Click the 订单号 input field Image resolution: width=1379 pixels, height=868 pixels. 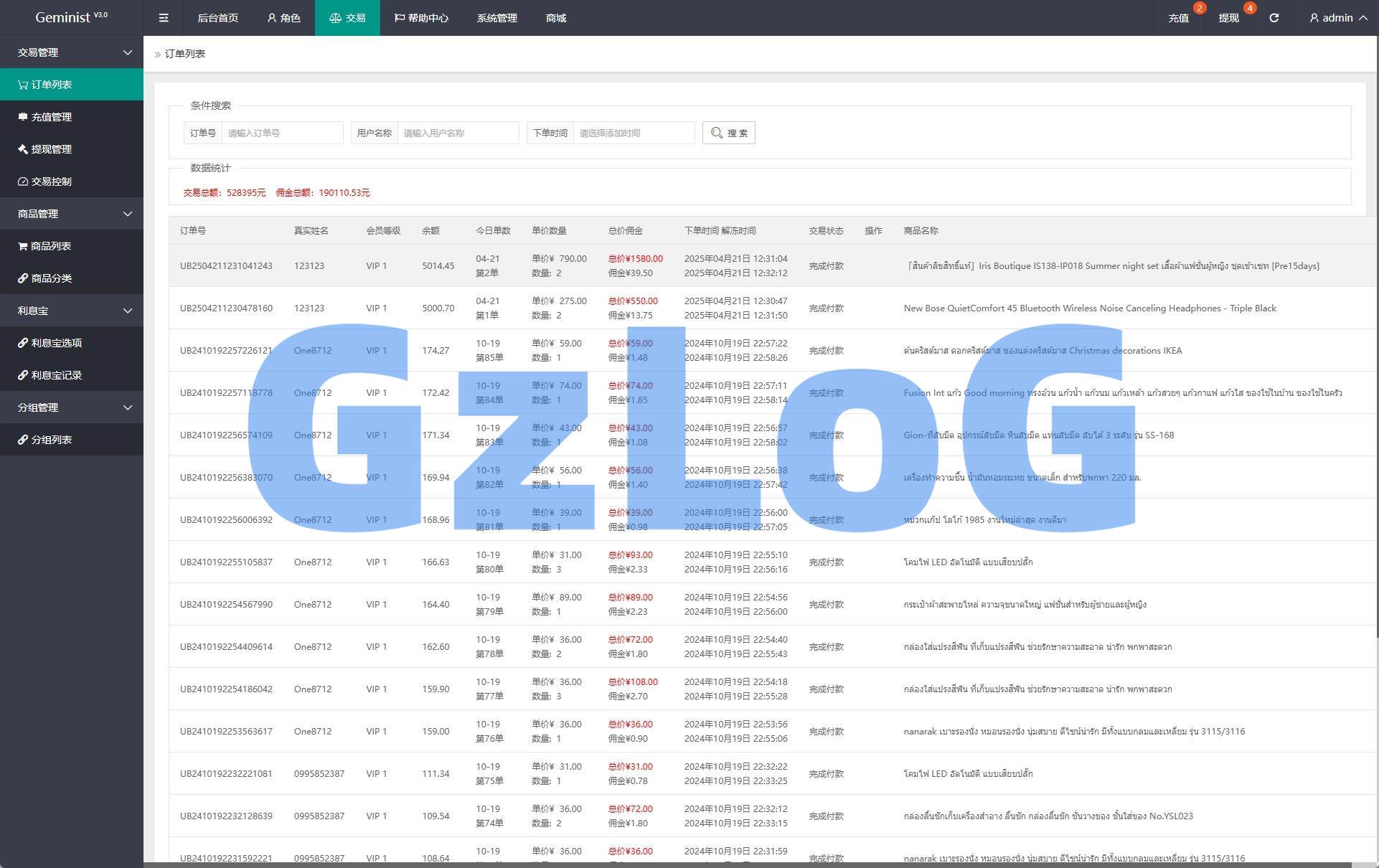(x=282, y=133)
